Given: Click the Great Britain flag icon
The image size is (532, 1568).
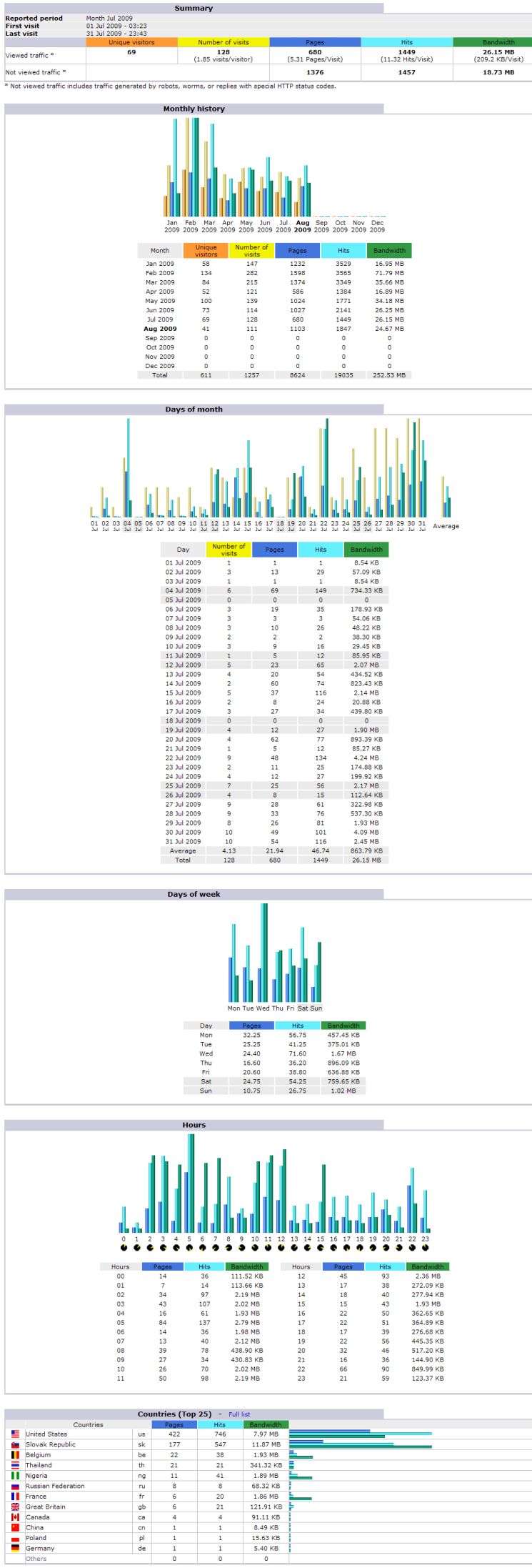Looking at the screenshot, I should click(16, 1506).
